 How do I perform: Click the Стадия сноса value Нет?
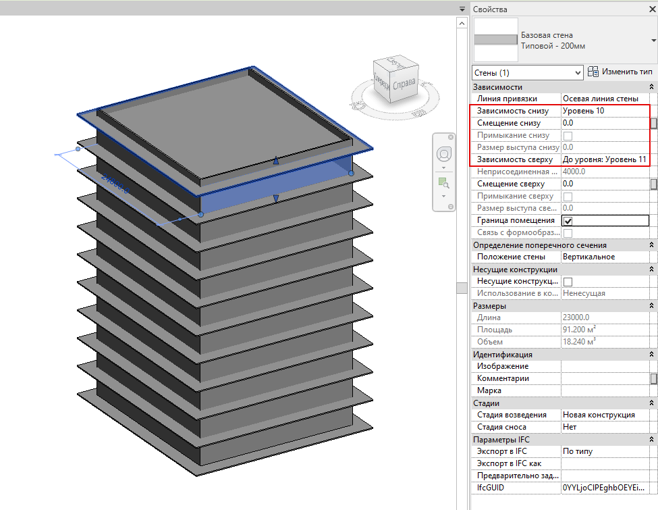605,427
